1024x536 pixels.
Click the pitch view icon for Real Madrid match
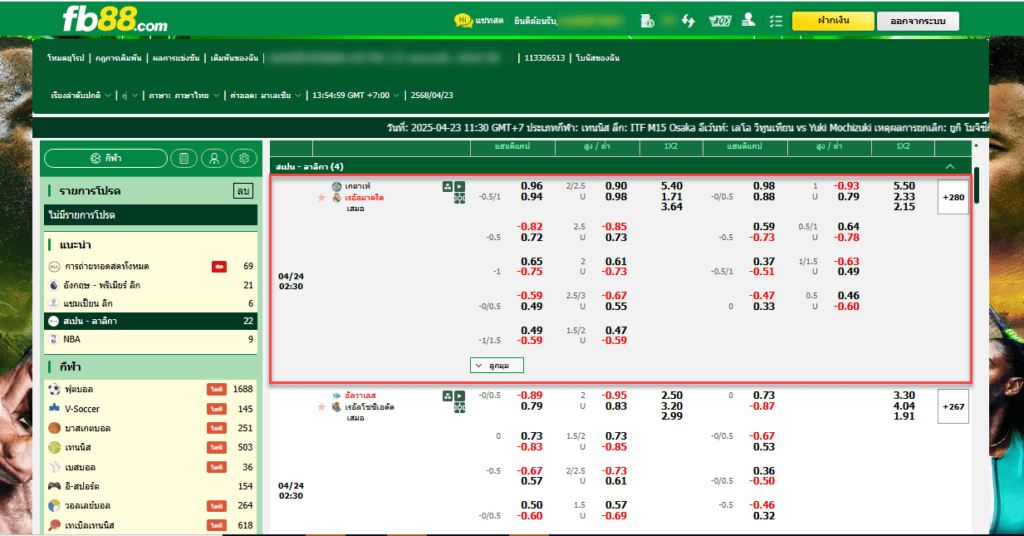pyautogui.click(x=460, y=198)
